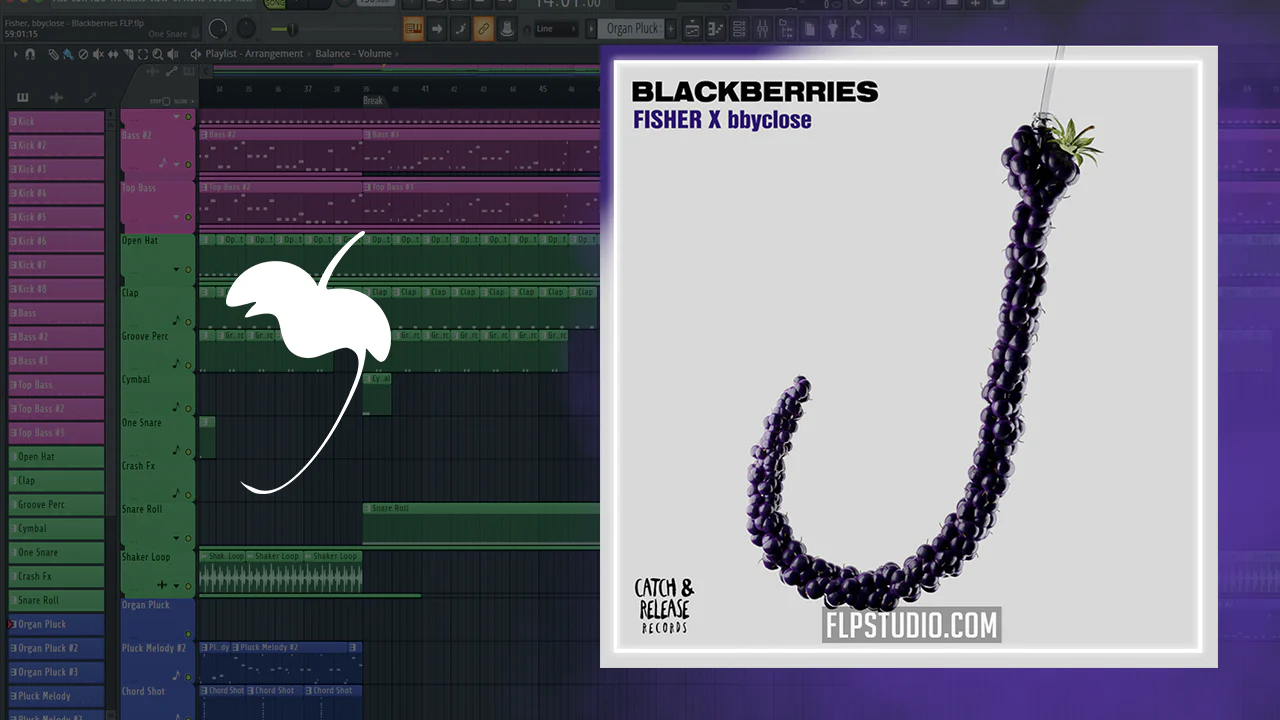Open the plugin picker plug icon
The height and width of the screenshot is (720, 1280).
(x=832, y=29)
